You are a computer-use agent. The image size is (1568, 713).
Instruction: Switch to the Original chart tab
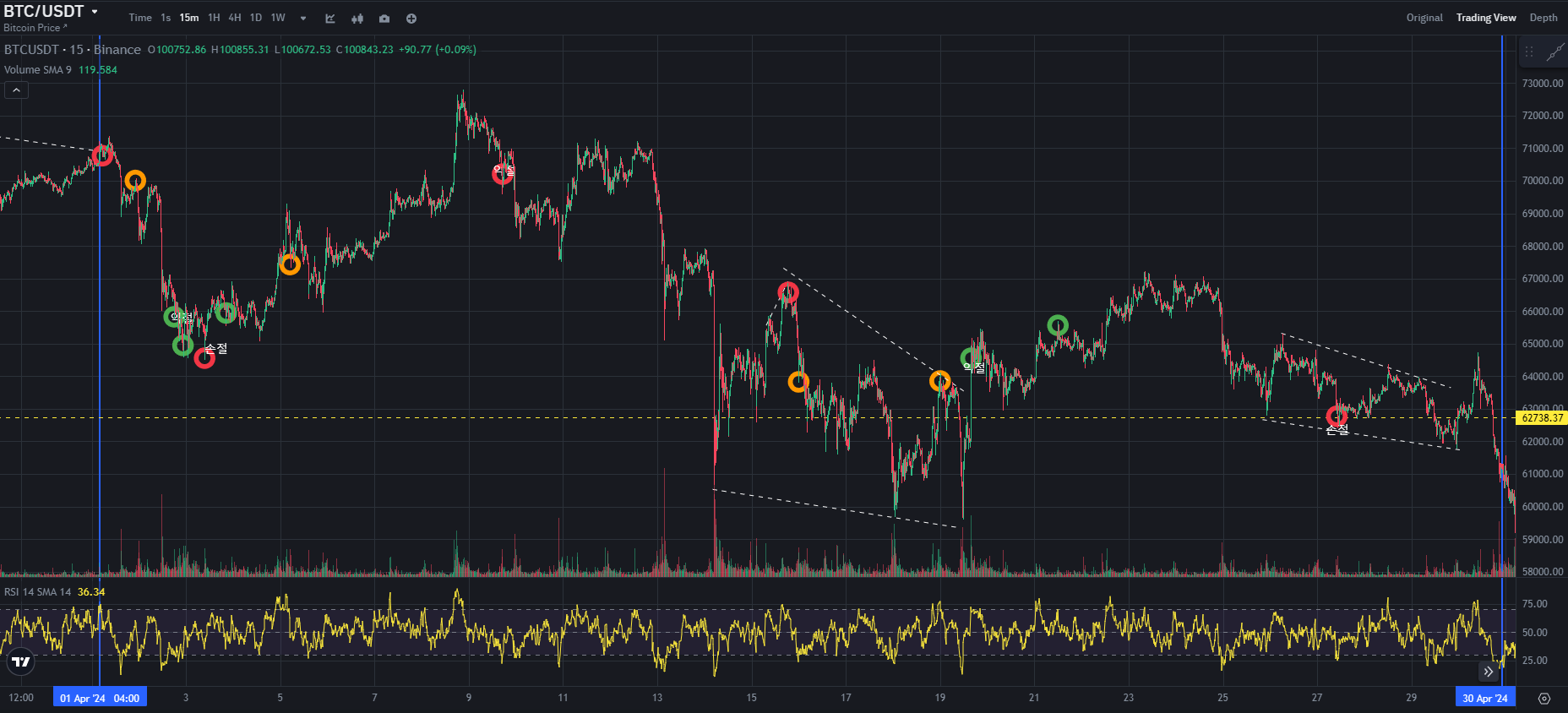pos(1424,18)
